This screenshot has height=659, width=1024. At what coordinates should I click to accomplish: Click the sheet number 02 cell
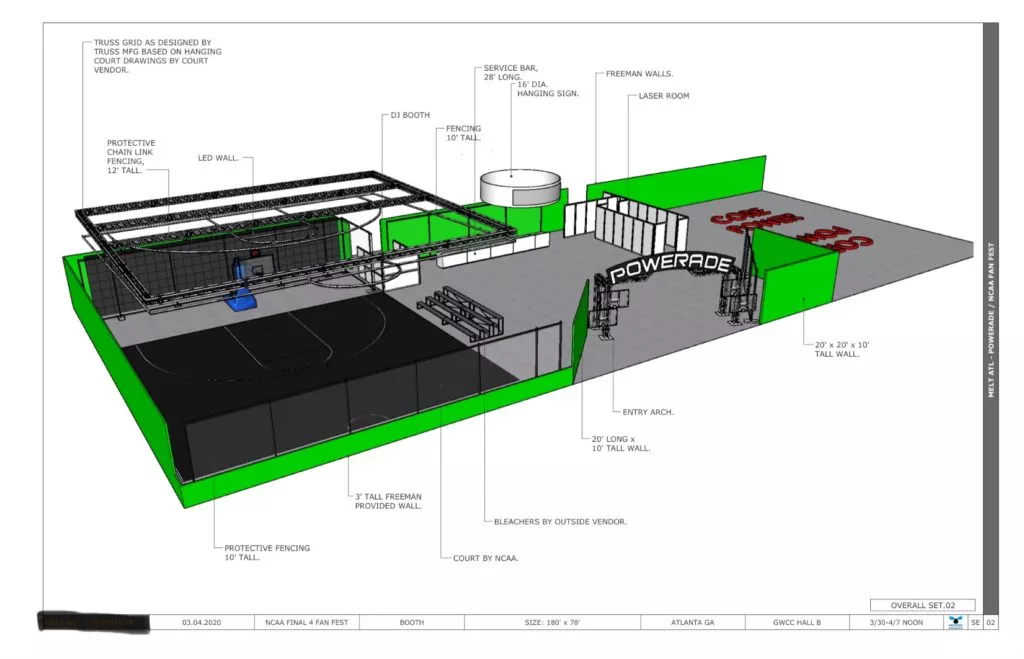coord(991,621)
